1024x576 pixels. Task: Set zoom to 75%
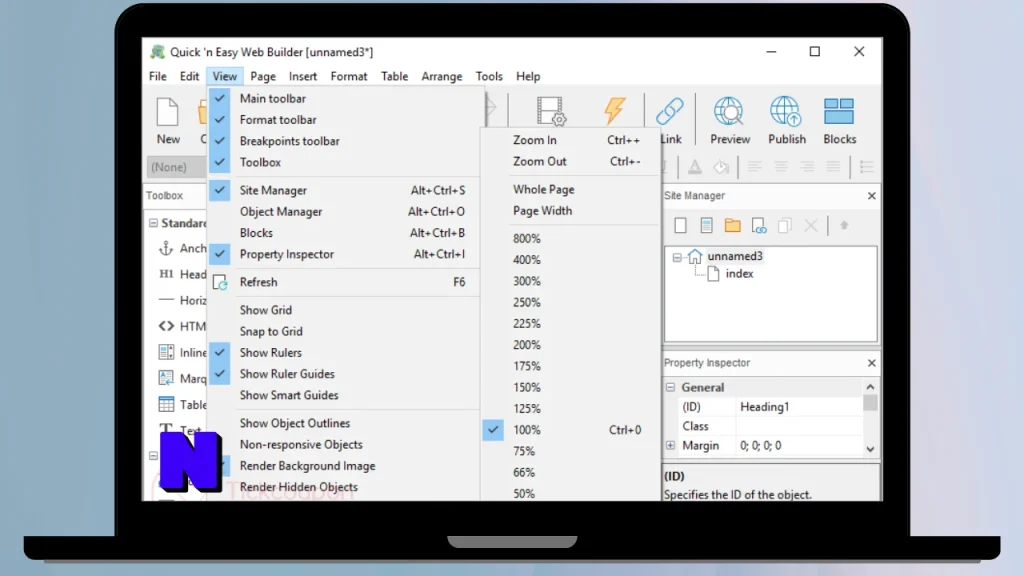(x=570, y=451)
